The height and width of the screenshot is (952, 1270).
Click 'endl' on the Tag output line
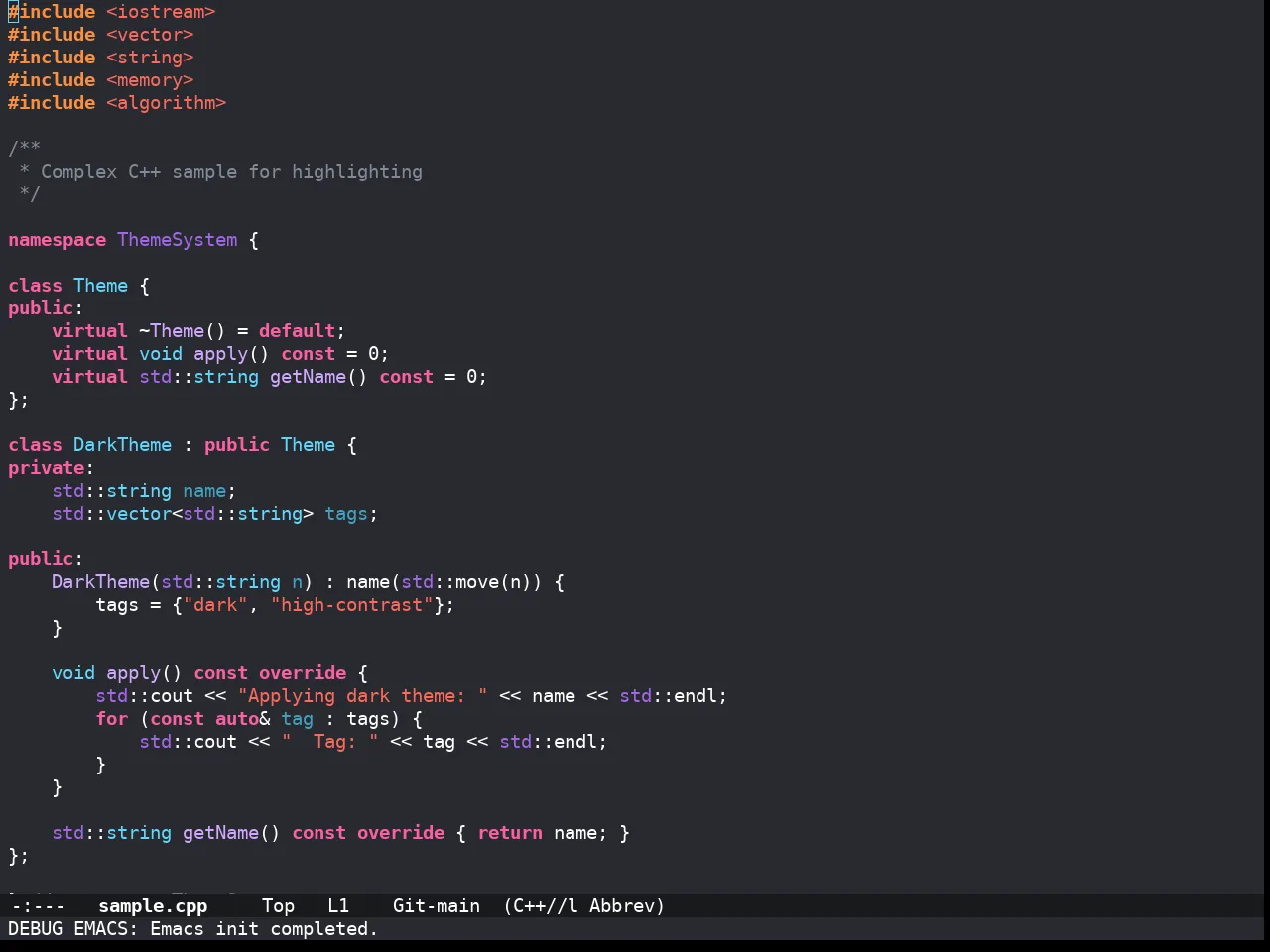[x=575, y=742]
